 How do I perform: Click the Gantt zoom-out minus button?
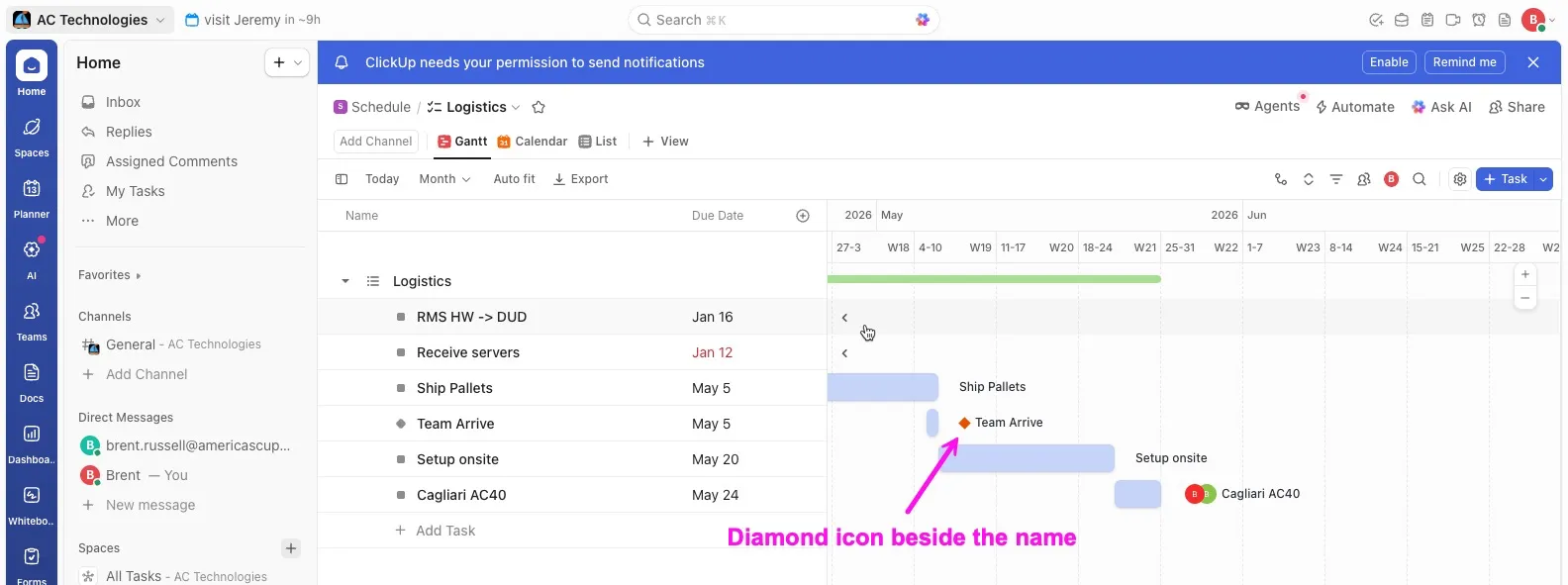[1525, 298]
